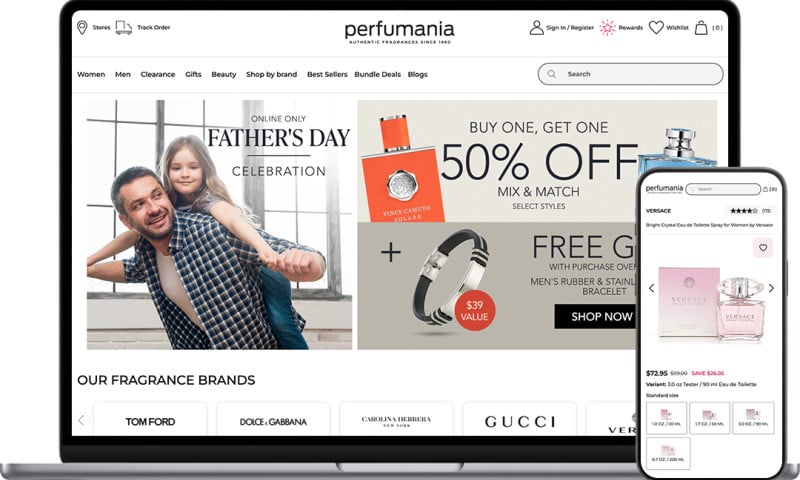Select the Tom Ford brand tile
The height and width of the screenshot is (480, 800).
pyautogui.click(x=151, y=421)
